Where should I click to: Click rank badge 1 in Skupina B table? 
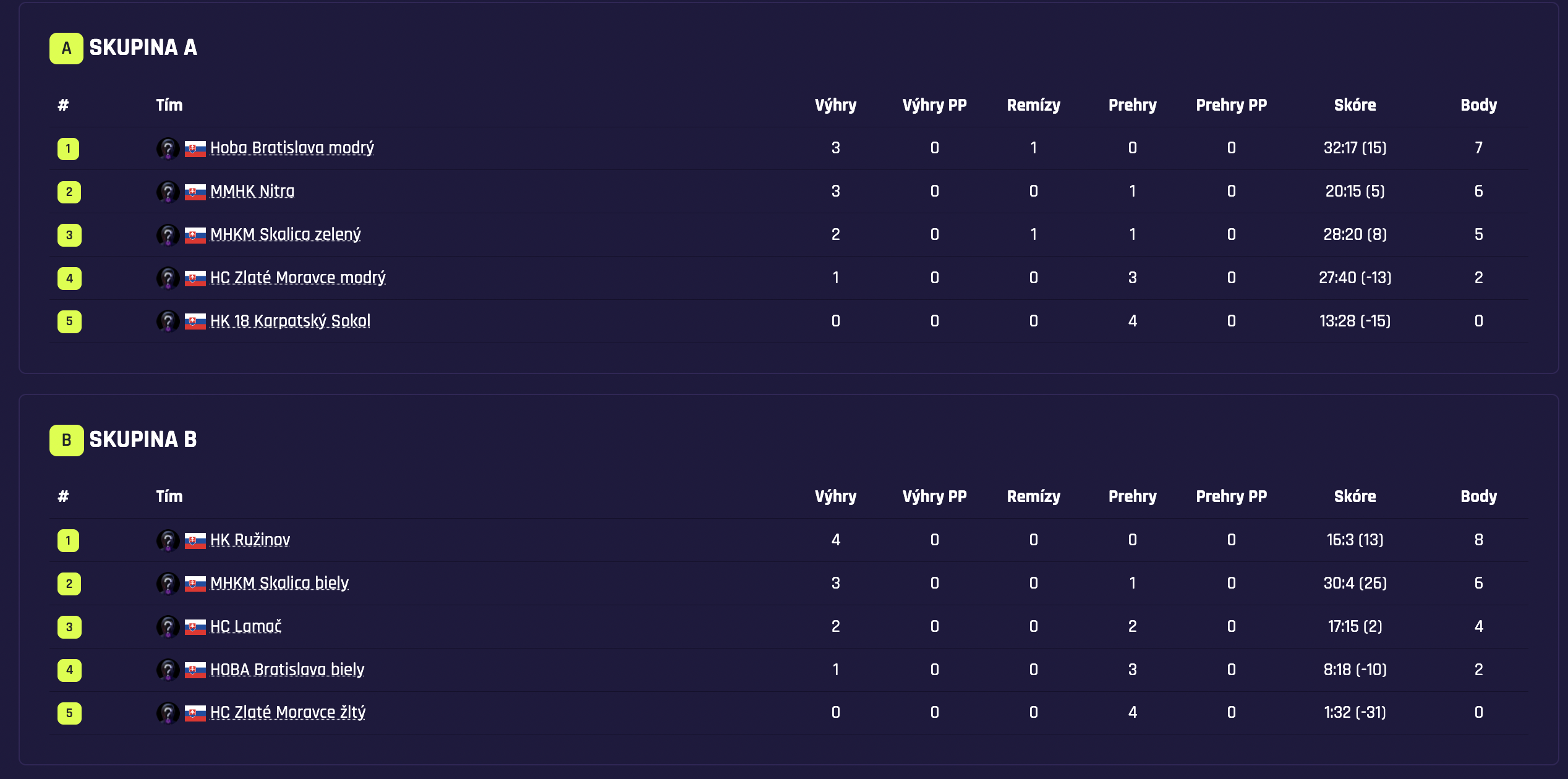(x=69, y=540)
